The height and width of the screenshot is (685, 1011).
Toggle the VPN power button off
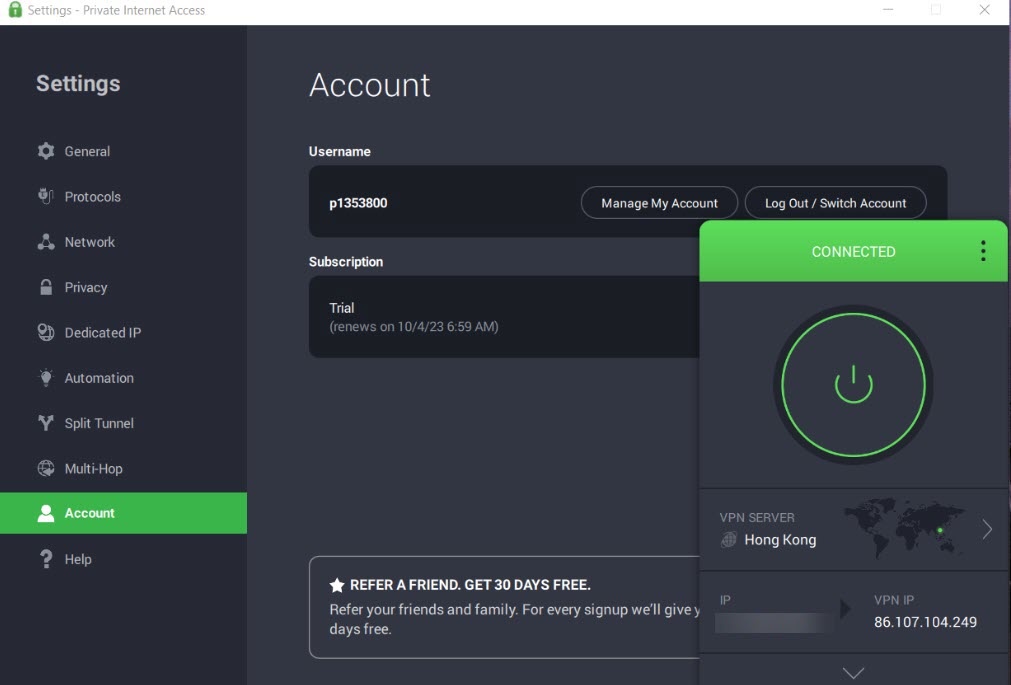click(x=853, y=385)
